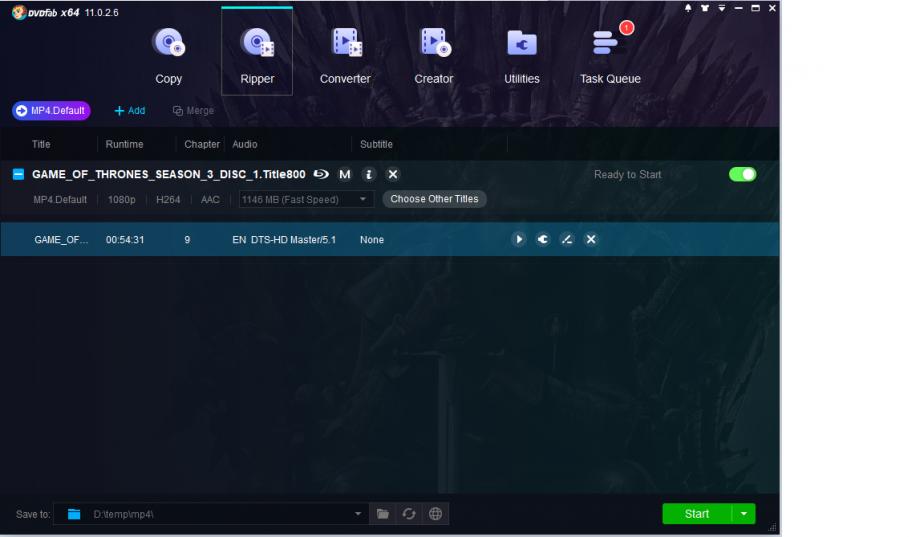Viewport: 924px width, 537px height.
Task: Click the Runtime column header
Action: 124,144
